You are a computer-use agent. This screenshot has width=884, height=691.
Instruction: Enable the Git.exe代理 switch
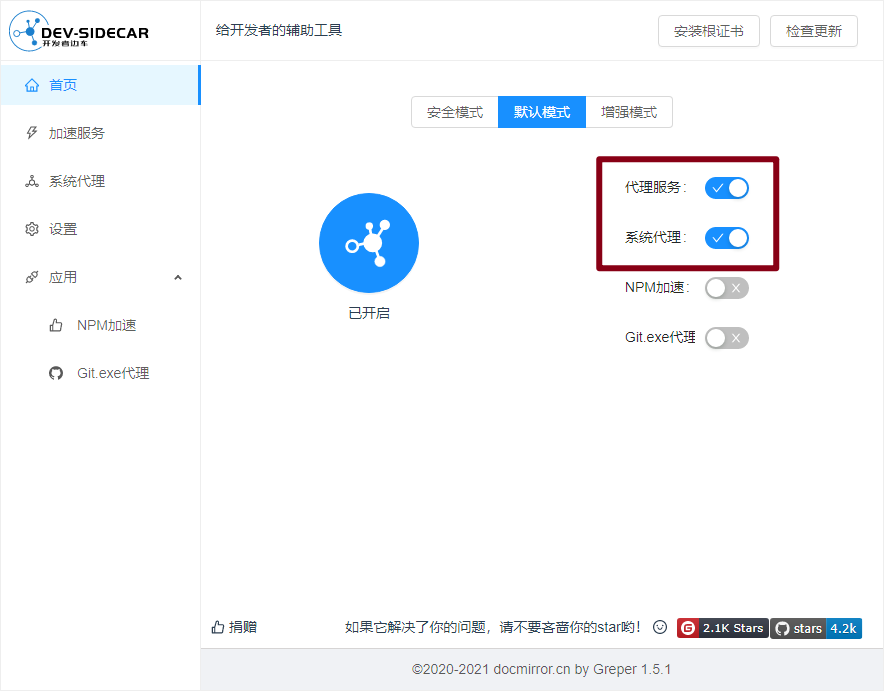726,338
